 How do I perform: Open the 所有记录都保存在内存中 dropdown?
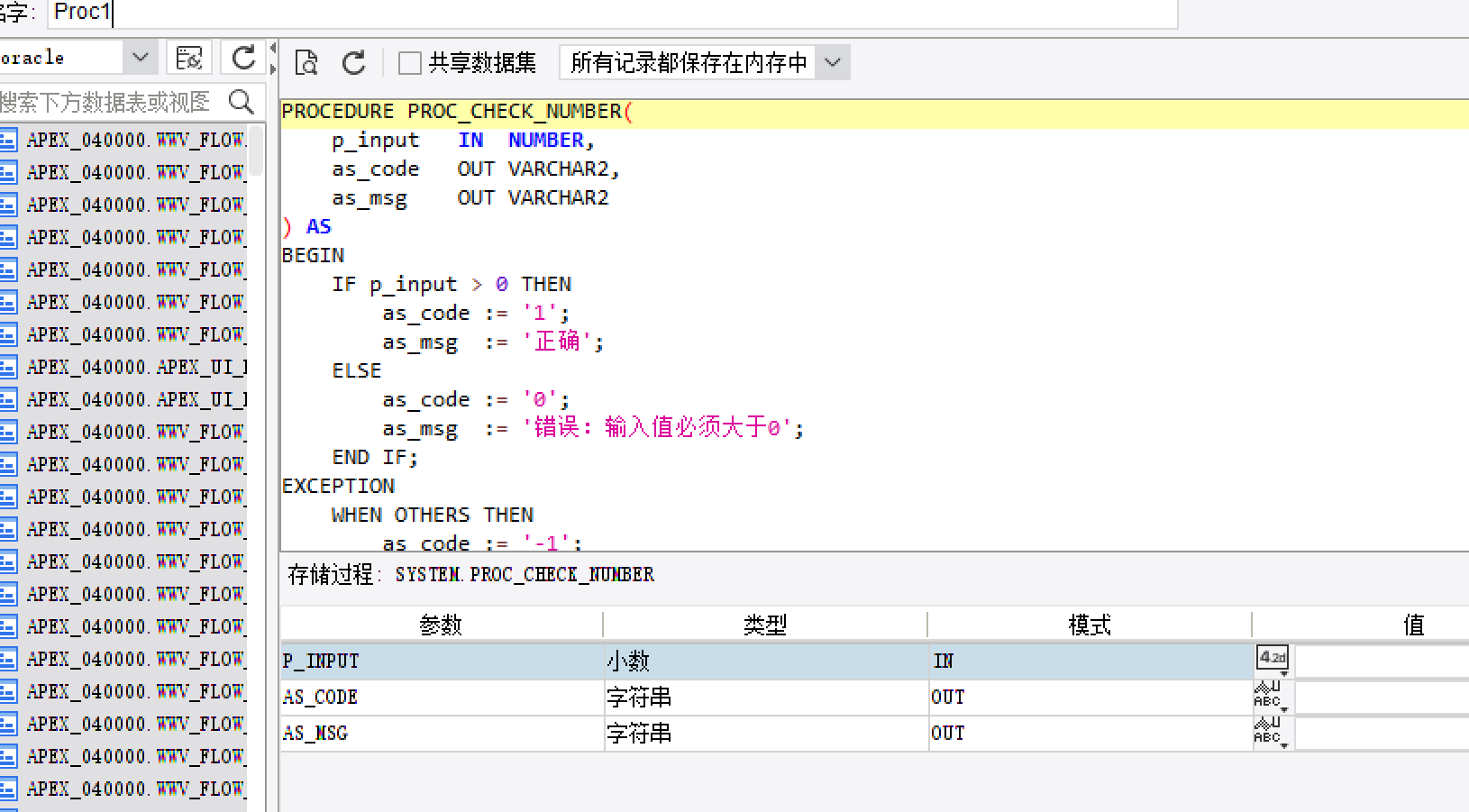point(832,63)
